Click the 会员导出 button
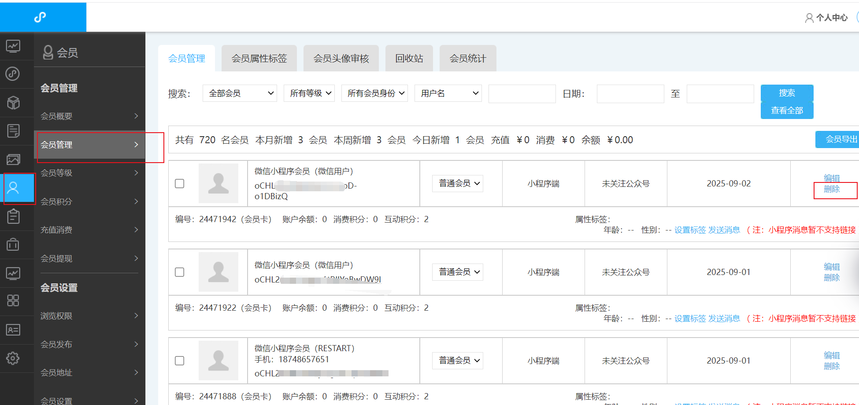Screen dimensions: 859x405 [x=837, y=139]
